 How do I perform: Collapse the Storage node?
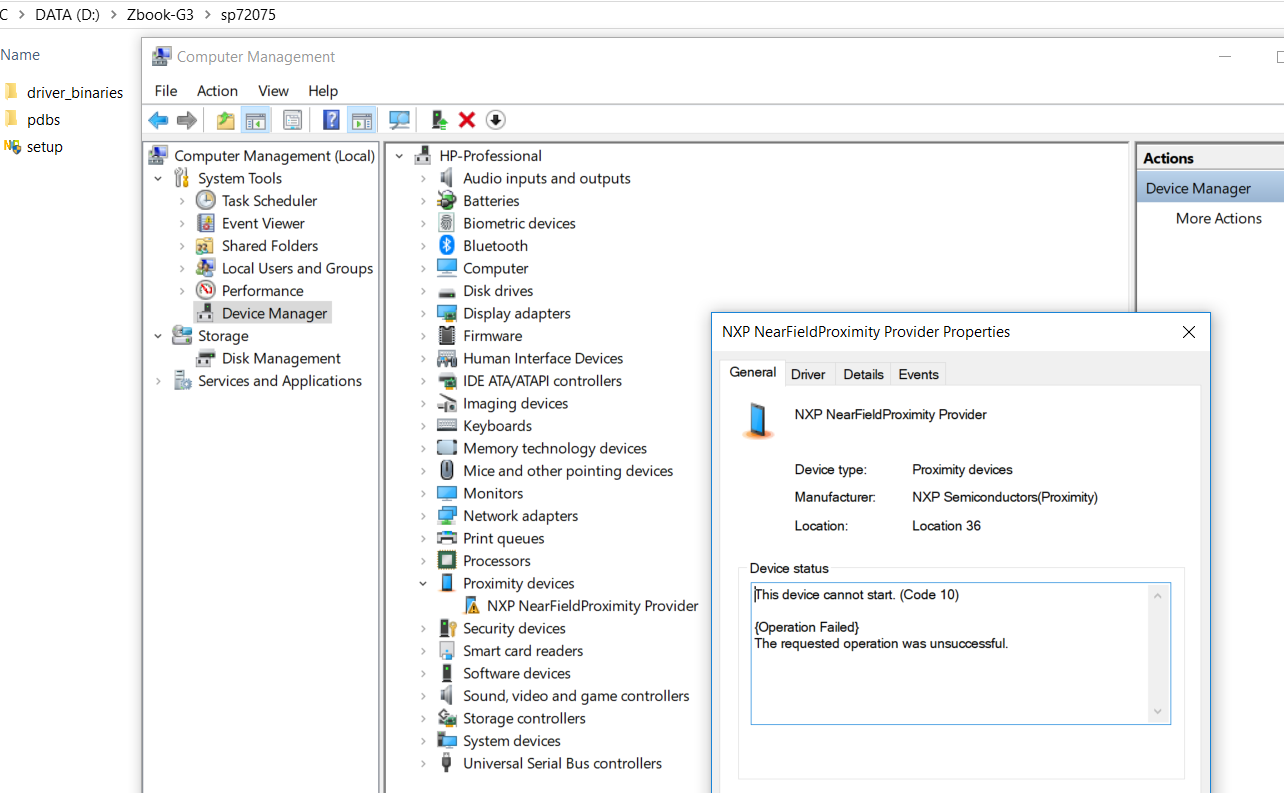pyautogui.click(x=158, y=336)
